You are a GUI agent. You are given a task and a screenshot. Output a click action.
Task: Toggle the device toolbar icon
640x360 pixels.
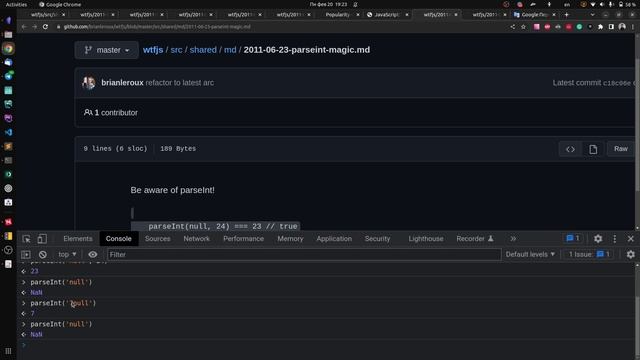pos(42,239)
